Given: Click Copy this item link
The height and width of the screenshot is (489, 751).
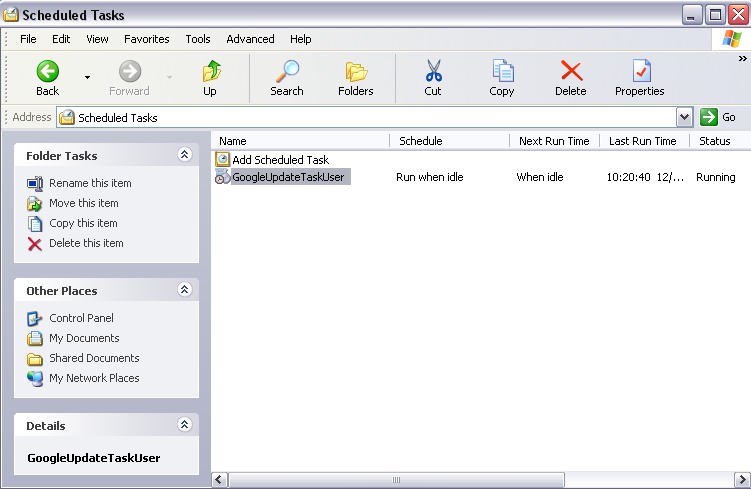Looking at the screenshot, I should tap(83, 224).
